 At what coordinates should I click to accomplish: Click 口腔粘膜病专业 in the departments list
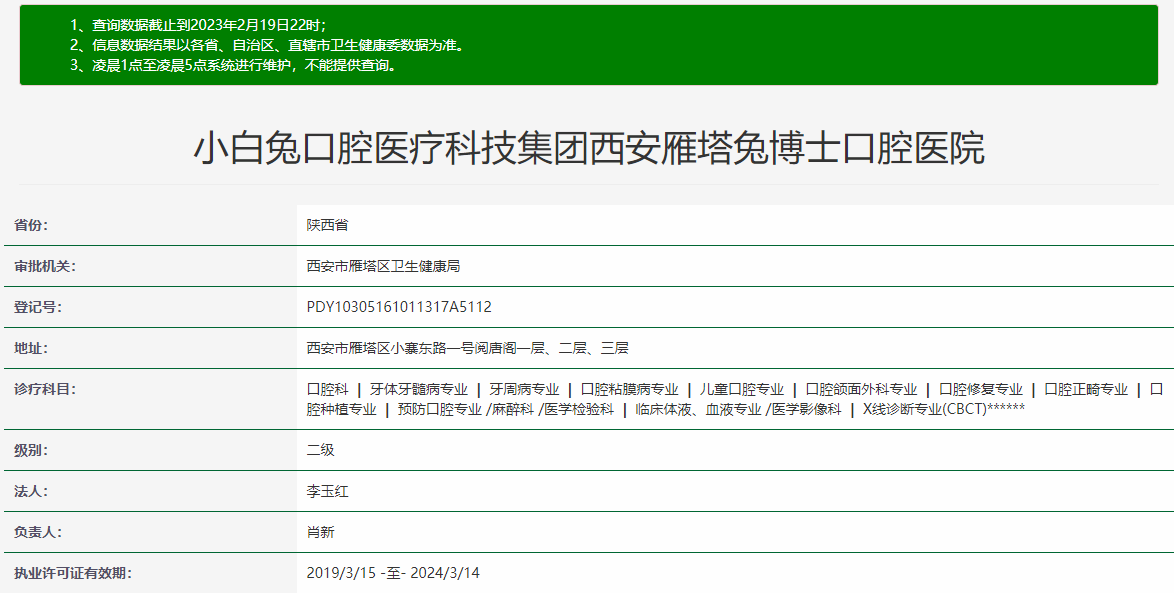pyautogui.click(x=630, y=389)
